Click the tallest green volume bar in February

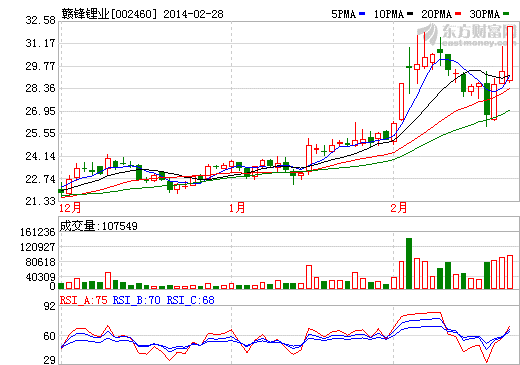point(409,263)
